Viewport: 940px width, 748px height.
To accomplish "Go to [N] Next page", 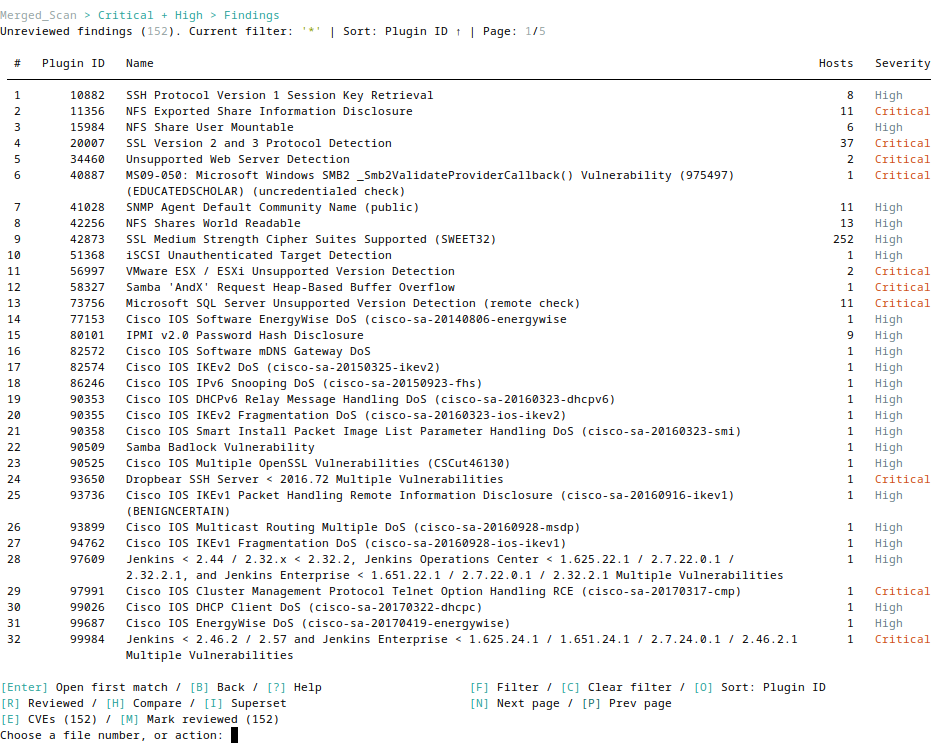I will pos(514,703).
